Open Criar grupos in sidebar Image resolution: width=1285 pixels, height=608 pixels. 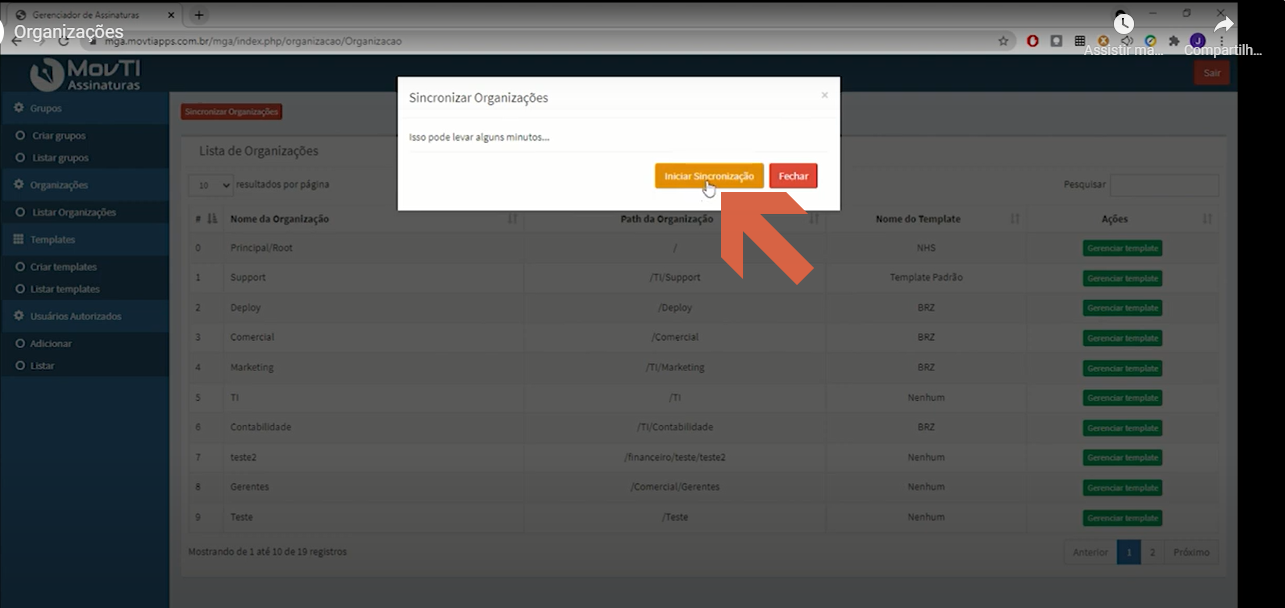(59, 135)
